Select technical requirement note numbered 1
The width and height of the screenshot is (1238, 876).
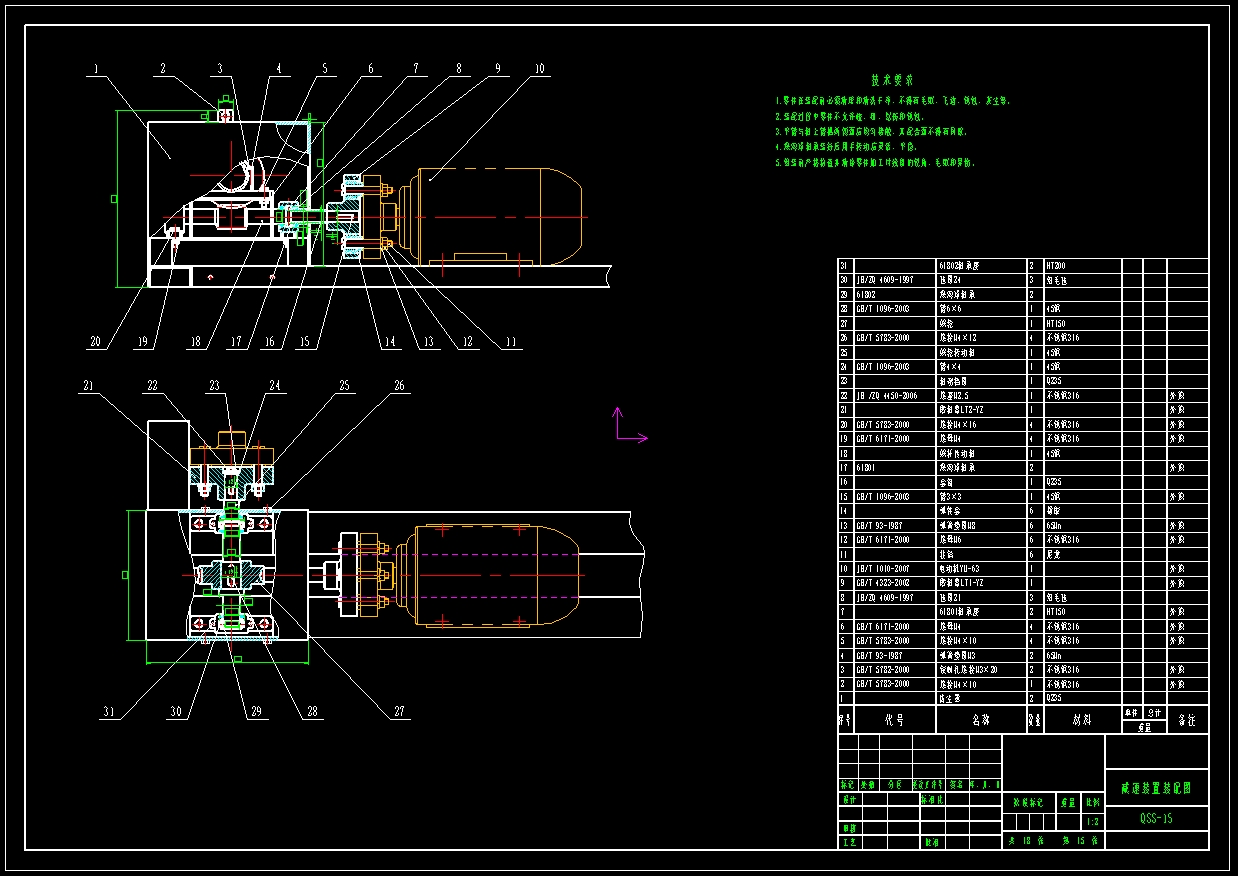(x=892, y=101)
